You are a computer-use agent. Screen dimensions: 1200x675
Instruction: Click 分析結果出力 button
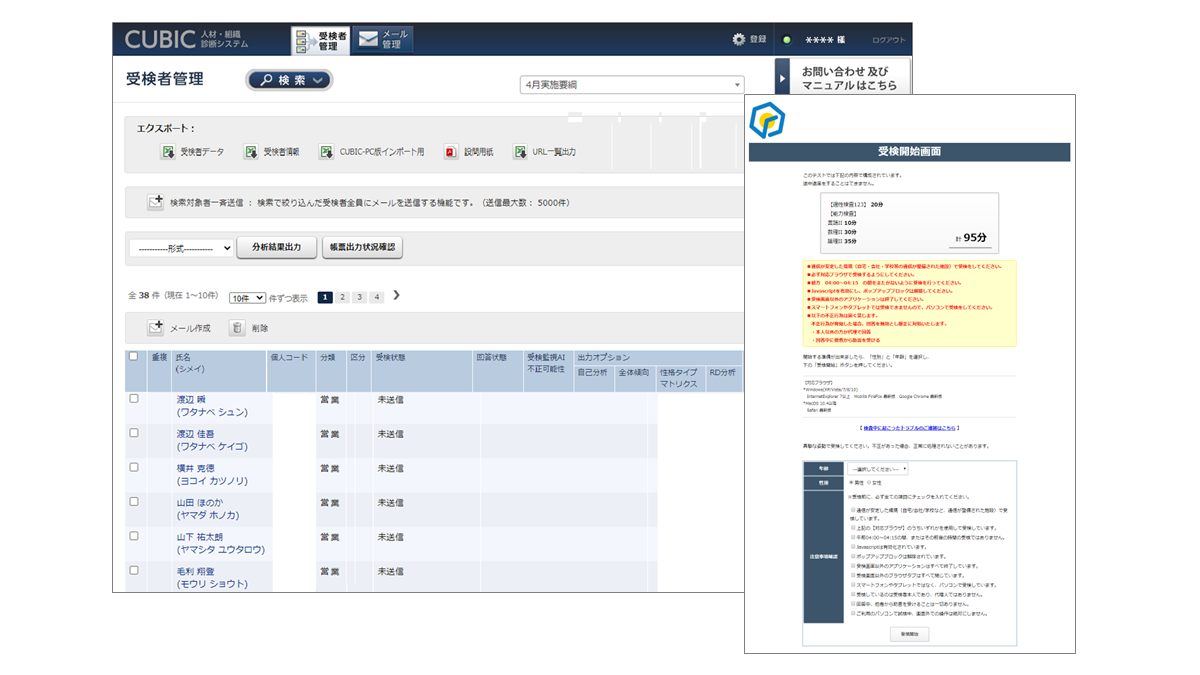pyautogui.click(x=277, y=247)
